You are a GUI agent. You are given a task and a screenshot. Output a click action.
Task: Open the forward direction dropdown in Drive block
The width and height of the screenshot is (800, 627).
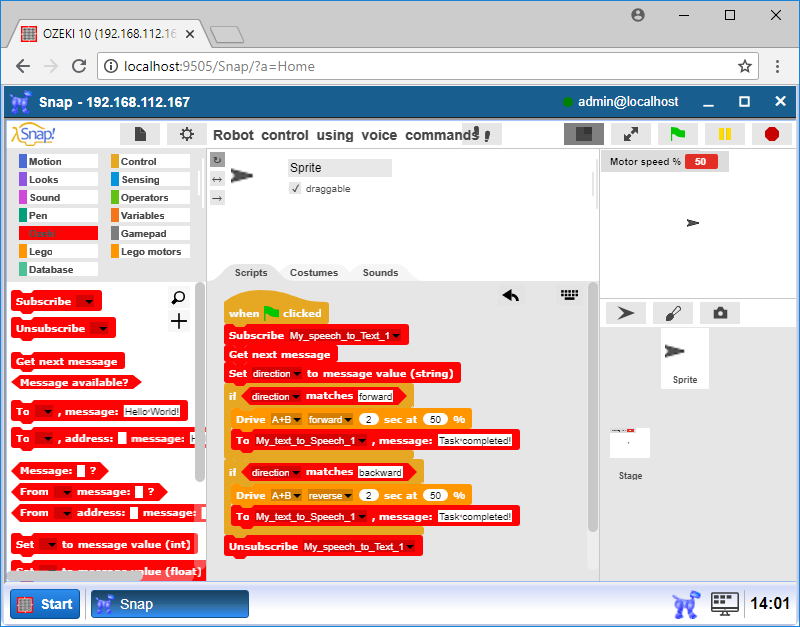pyautogui.click(x=330, y=420)
